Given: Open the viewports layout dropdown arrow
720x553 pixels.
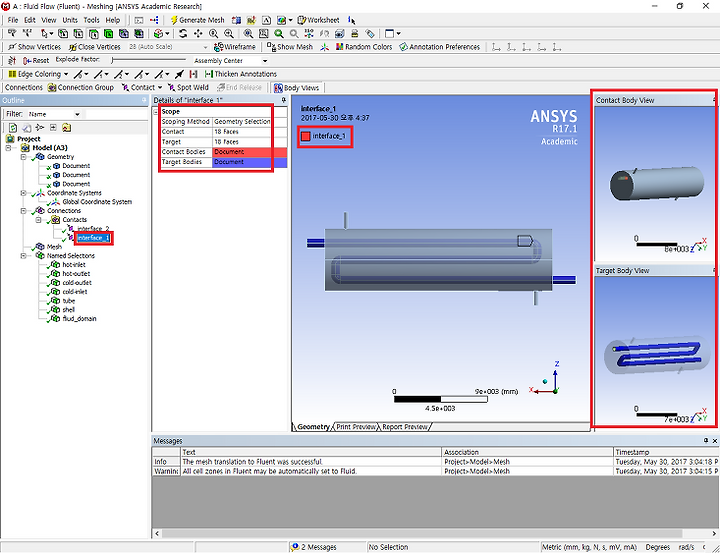Looking at the screenshot, I should click(399, 34).
